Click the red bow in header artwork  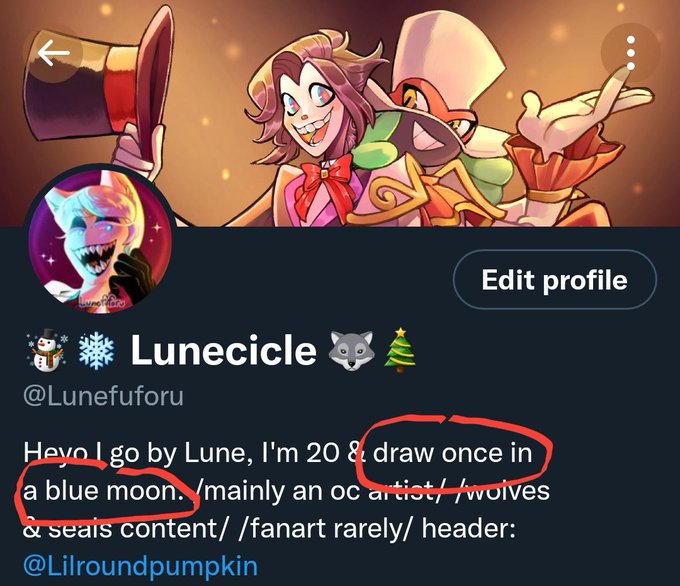pyautogui.click(x=326, y=182)
